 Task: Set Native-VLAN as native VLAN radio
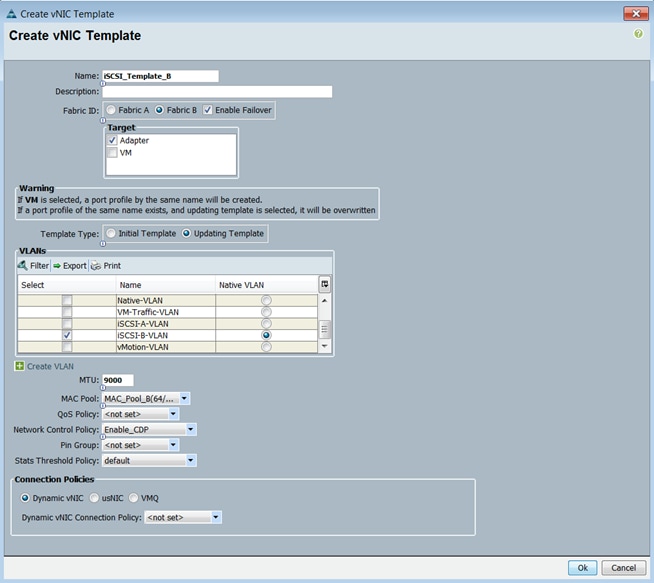[266, 300]
